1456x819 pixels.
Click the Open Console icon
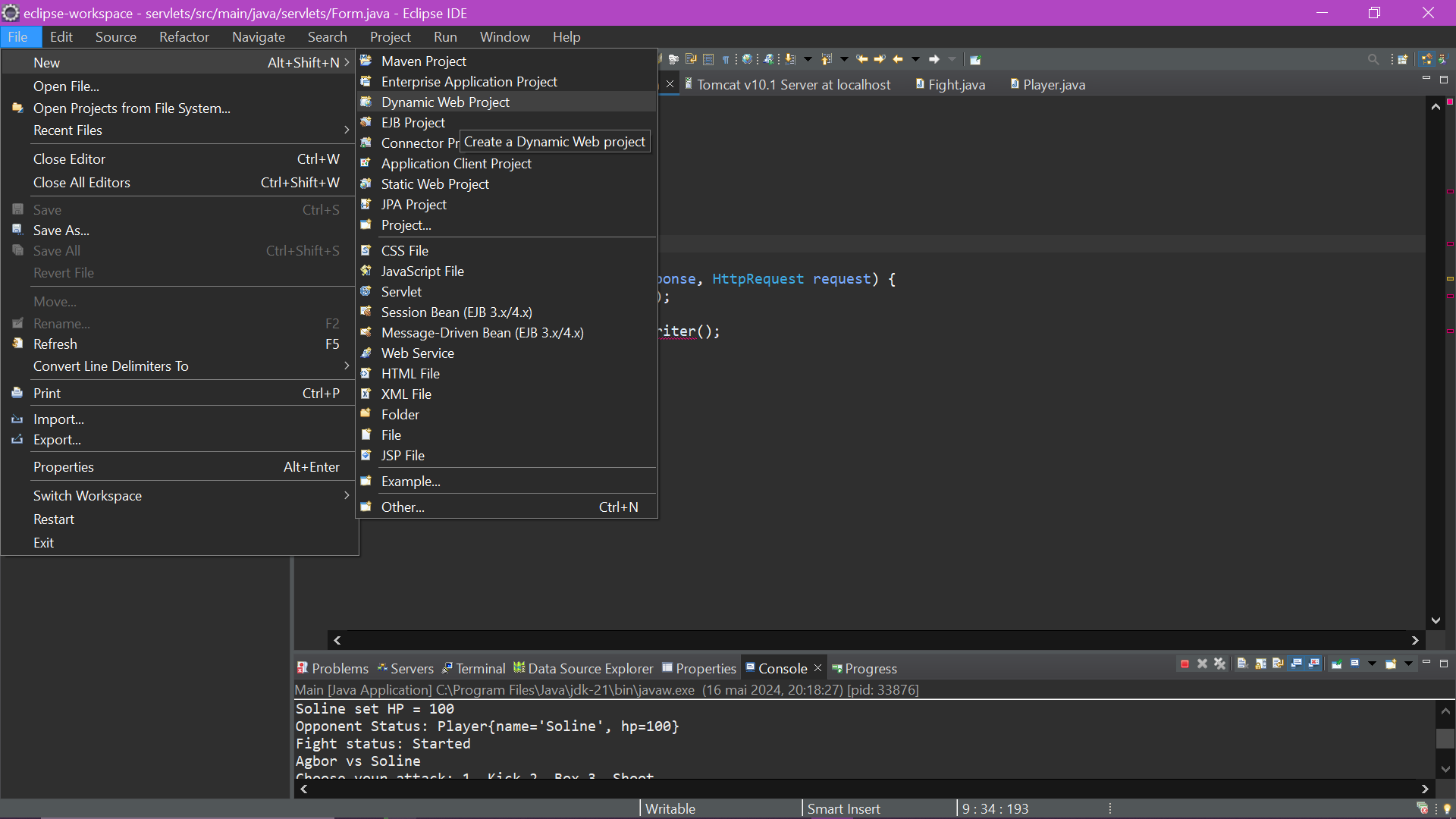(x=1391, y=664)
